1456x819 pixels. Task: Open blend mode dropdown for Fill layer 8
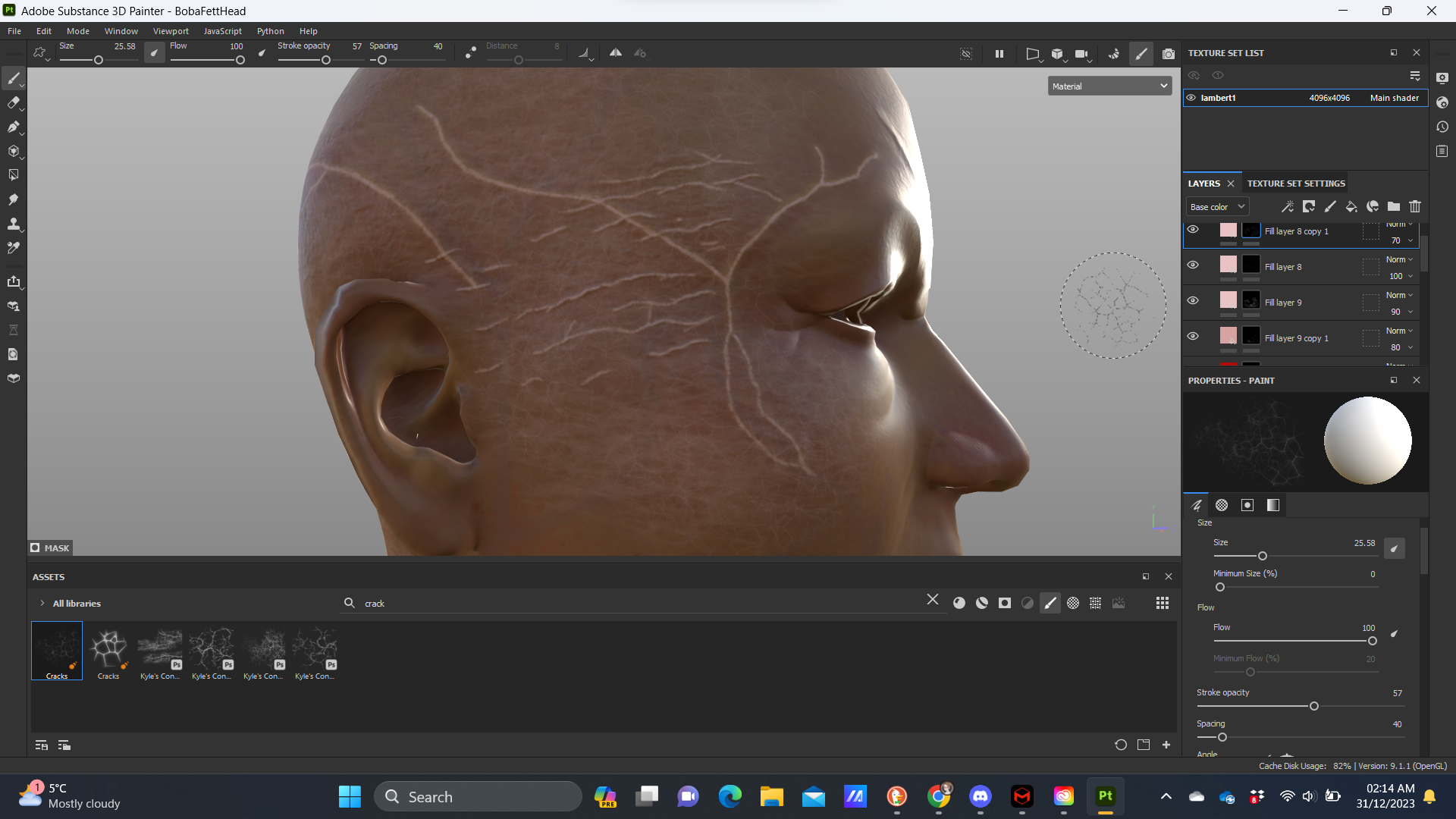tap(1399, 259)
